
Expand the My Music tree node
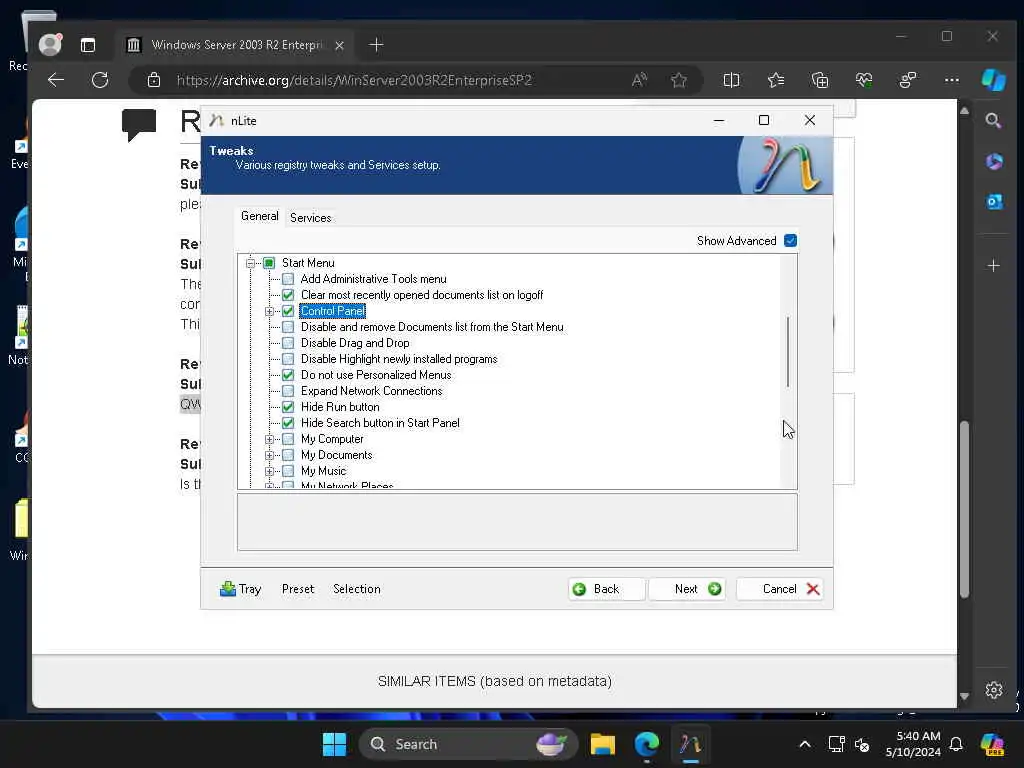pos(269,472)
